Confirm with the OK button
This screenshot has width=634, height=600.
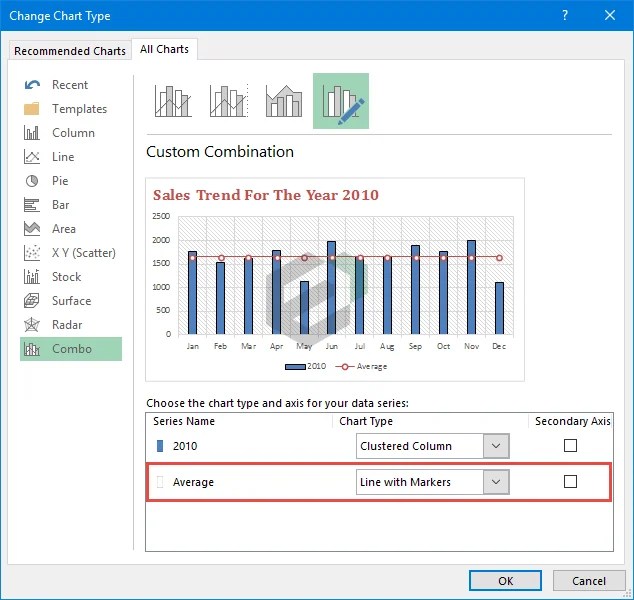click(x=505, y=581)
